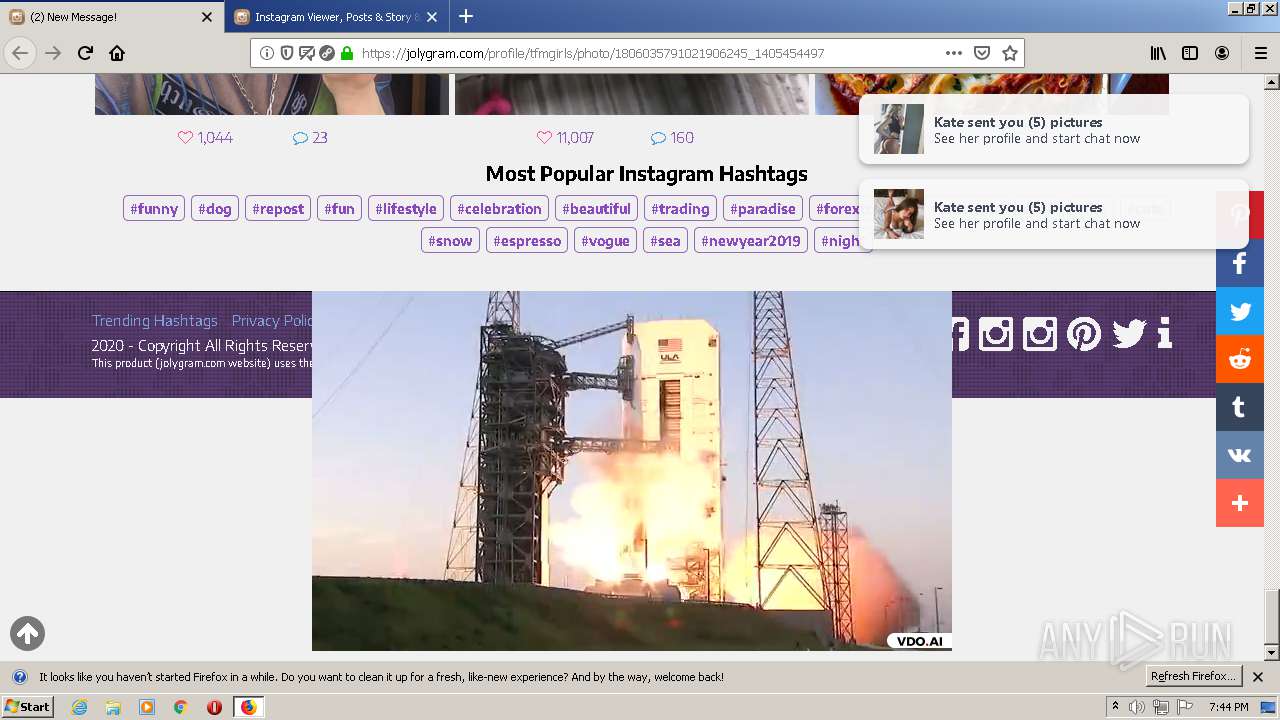
Task: Open the Trending Hashtags footer link
Action: [x=155, y=321]
